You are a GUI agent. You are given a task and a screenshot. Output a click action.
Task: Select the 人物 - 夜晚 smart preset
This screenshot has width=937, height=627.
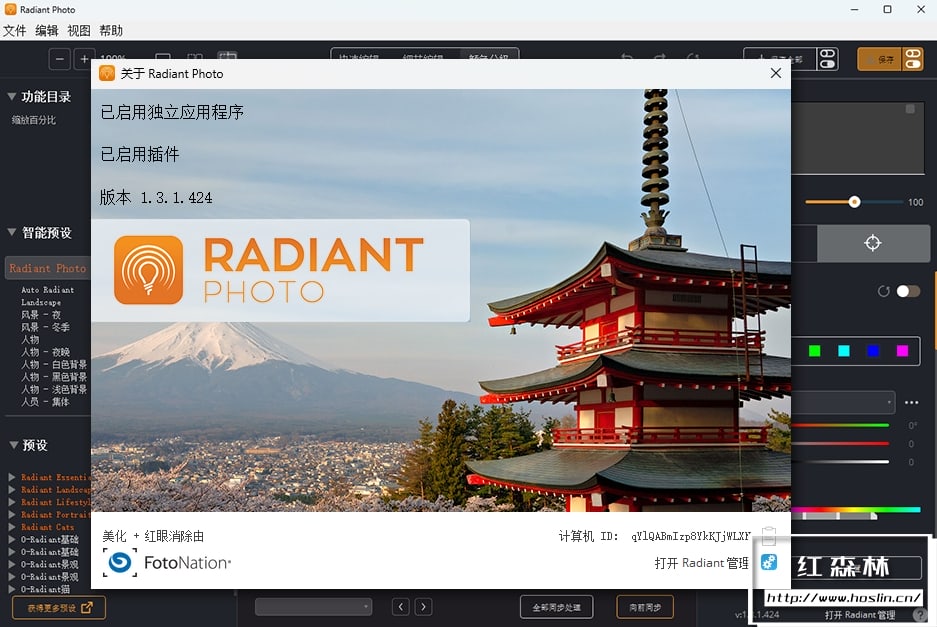[45, 352]
